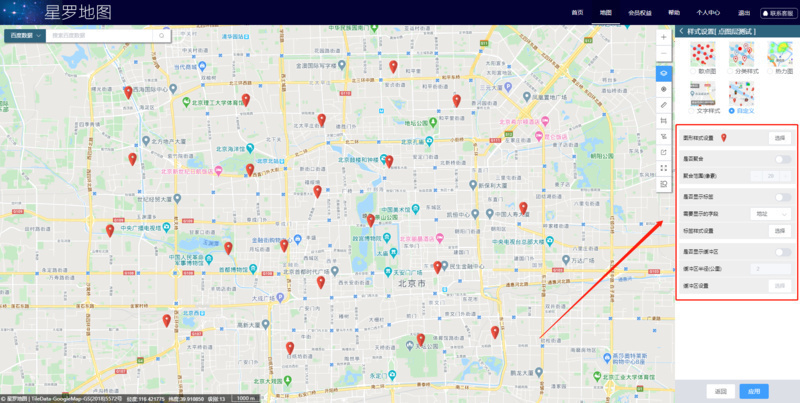This screenshot has height=403, width=800.
Task: Click the 经度 116.421775 readout in status bar
Action: point(146,399)
